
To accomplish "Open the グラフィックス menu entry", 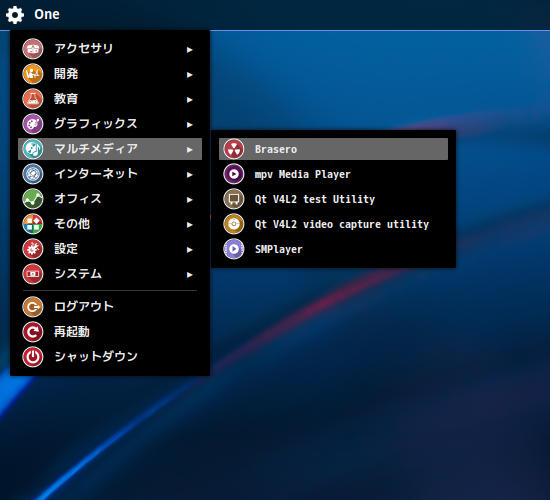I will point(110,124).
